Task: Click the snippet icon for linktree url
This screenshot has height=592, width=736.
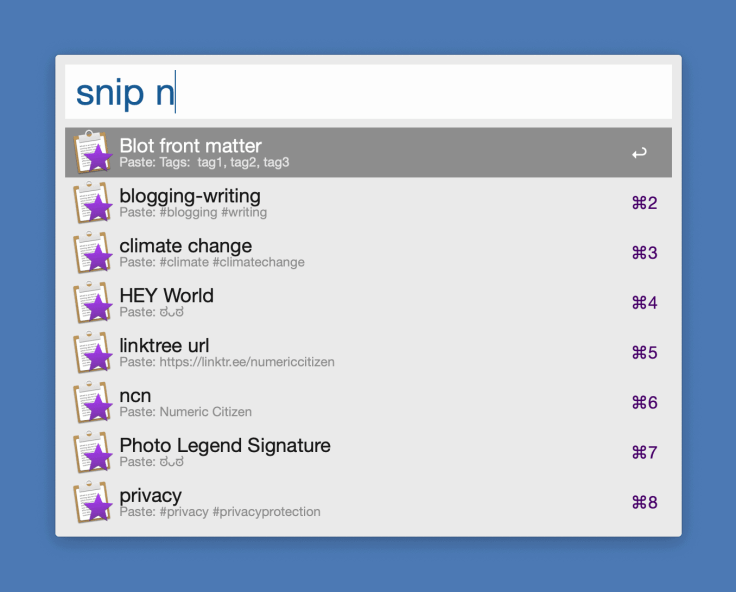Action: tap(93, 352)
